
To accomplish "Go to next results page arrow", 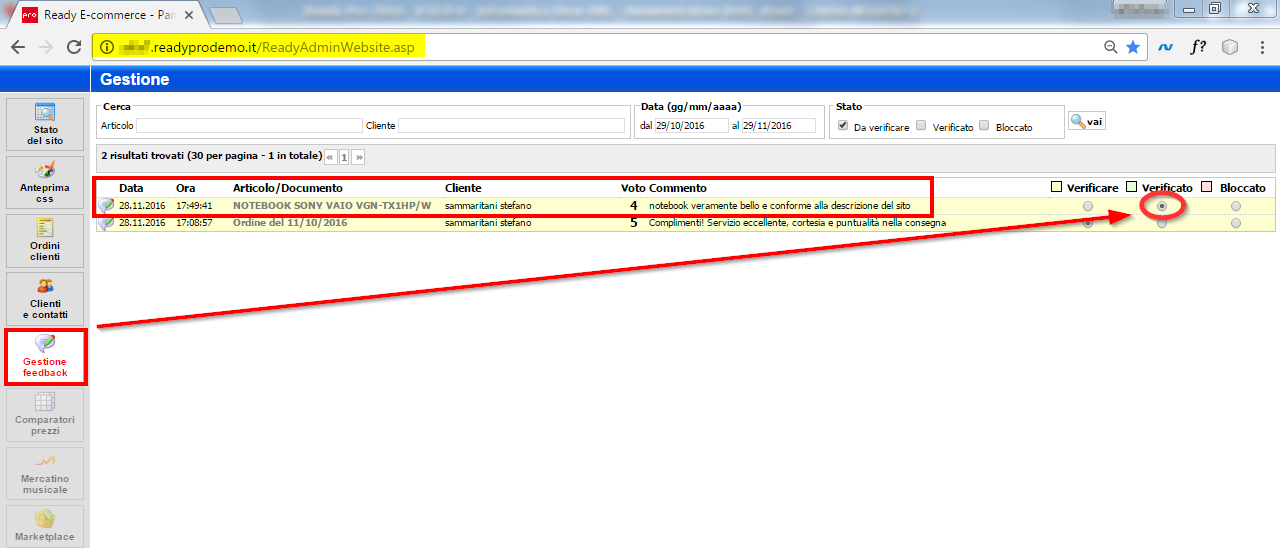I will click(359, 157).
